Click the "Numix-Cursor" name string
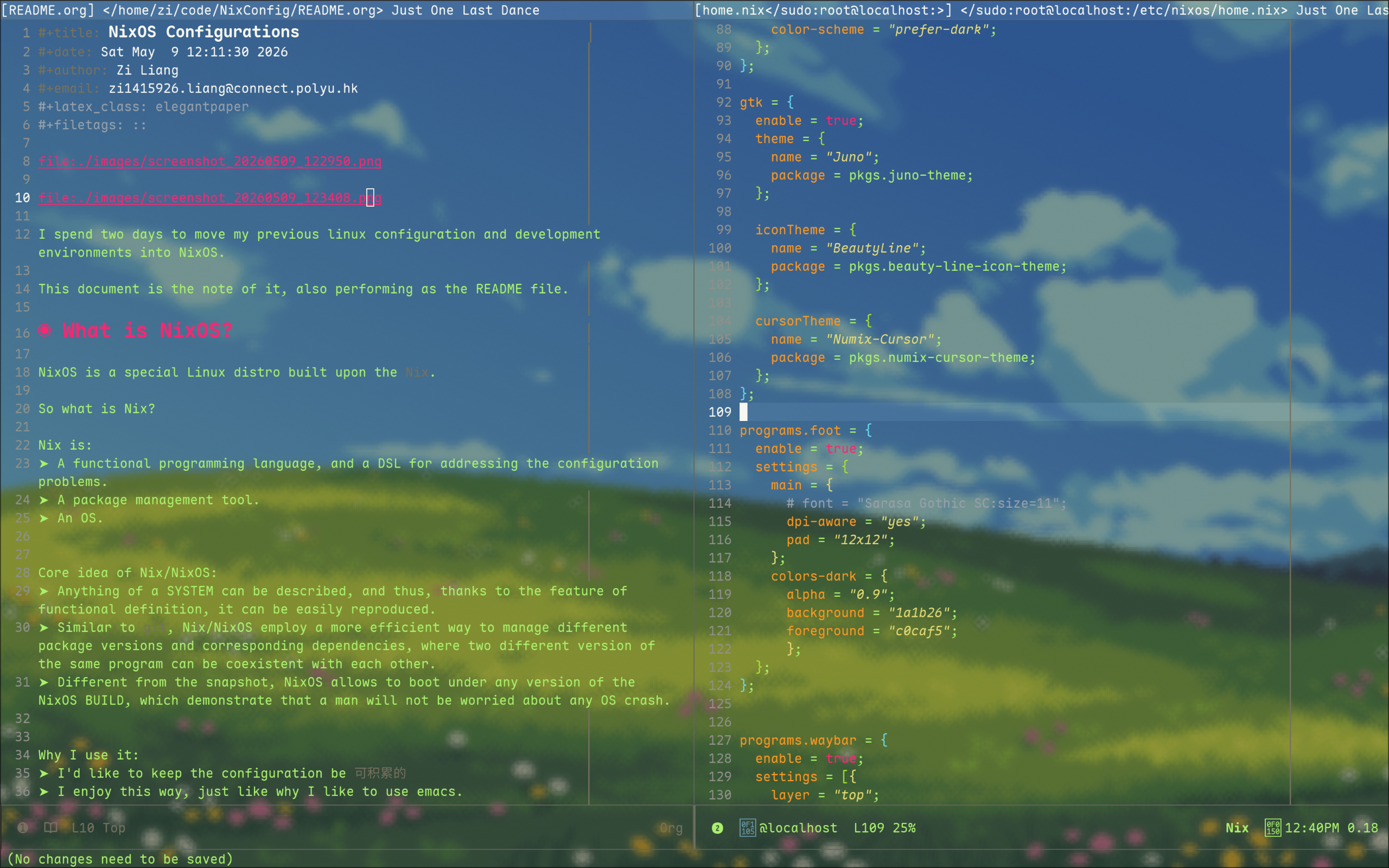Viewport: 1389px width, 868px height. [880, 340]
